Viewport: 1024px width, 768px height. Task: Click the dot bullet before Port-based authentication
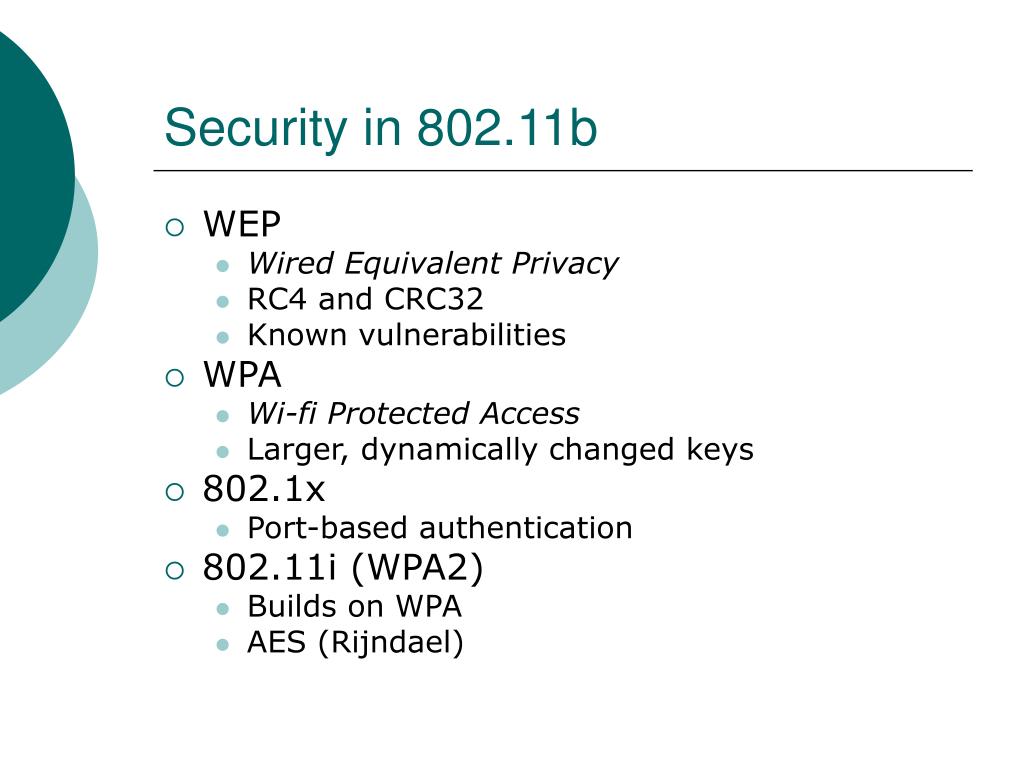223,530
